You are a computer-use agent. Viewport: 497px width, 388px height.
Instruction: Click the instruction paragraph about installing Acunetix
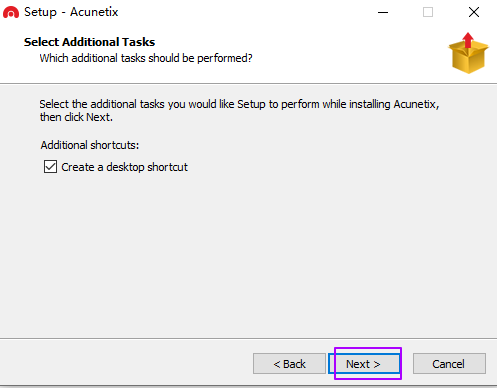(x=239, y=110)
